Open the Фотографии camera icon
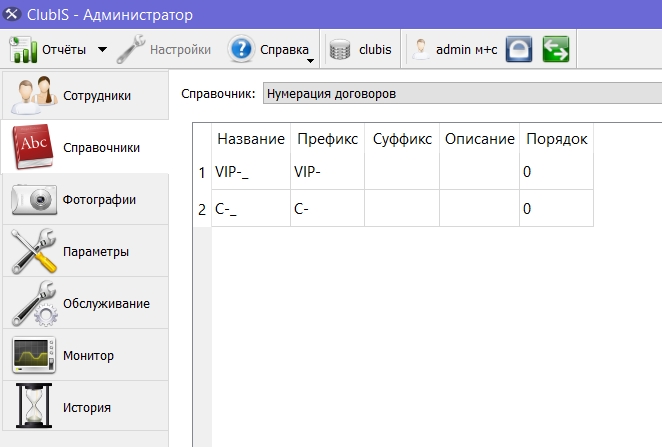The width and height of the screenshot is (662, 447). [x=34, y=199]
